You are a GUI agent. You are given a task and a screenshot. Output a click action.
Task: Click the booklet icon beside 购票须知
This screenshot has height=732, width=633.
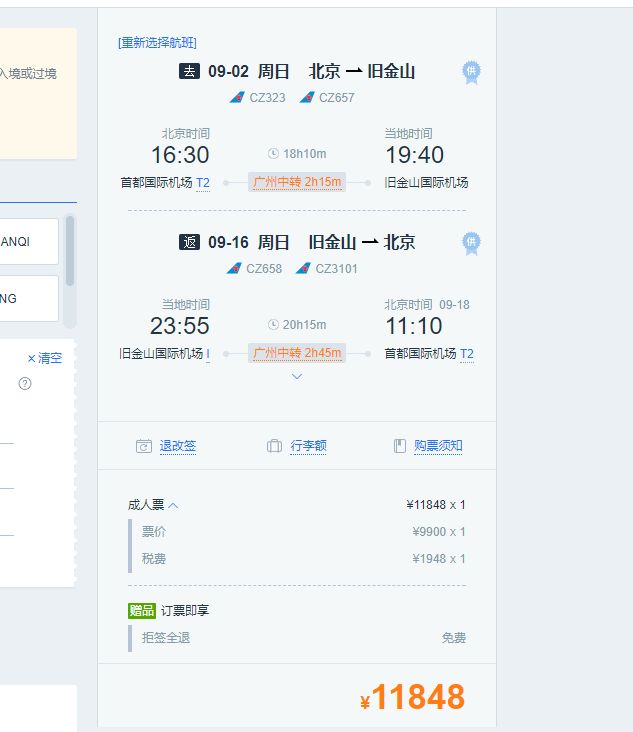tap(400, 446)
